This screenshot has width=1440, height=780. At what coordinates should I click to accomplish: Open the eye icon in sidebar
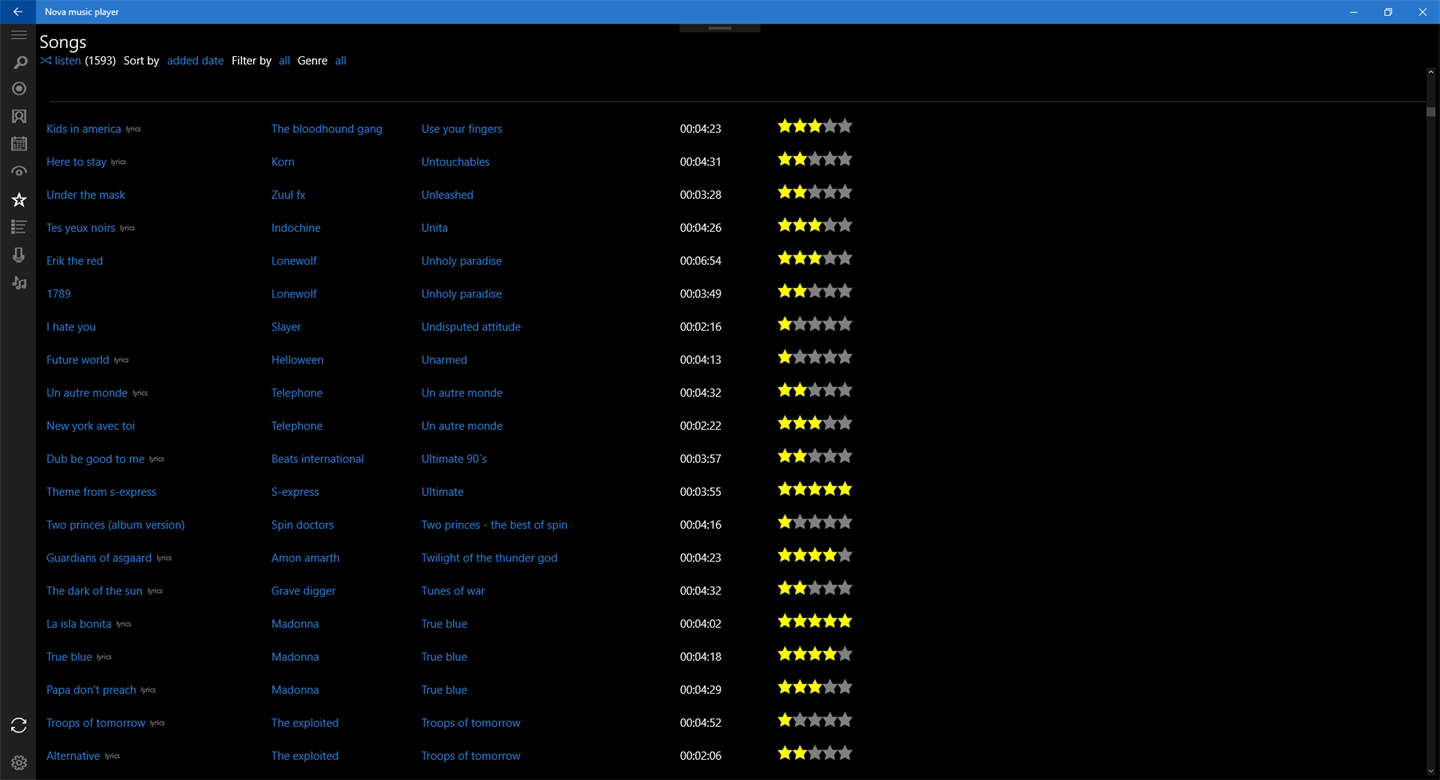[18, 172]
